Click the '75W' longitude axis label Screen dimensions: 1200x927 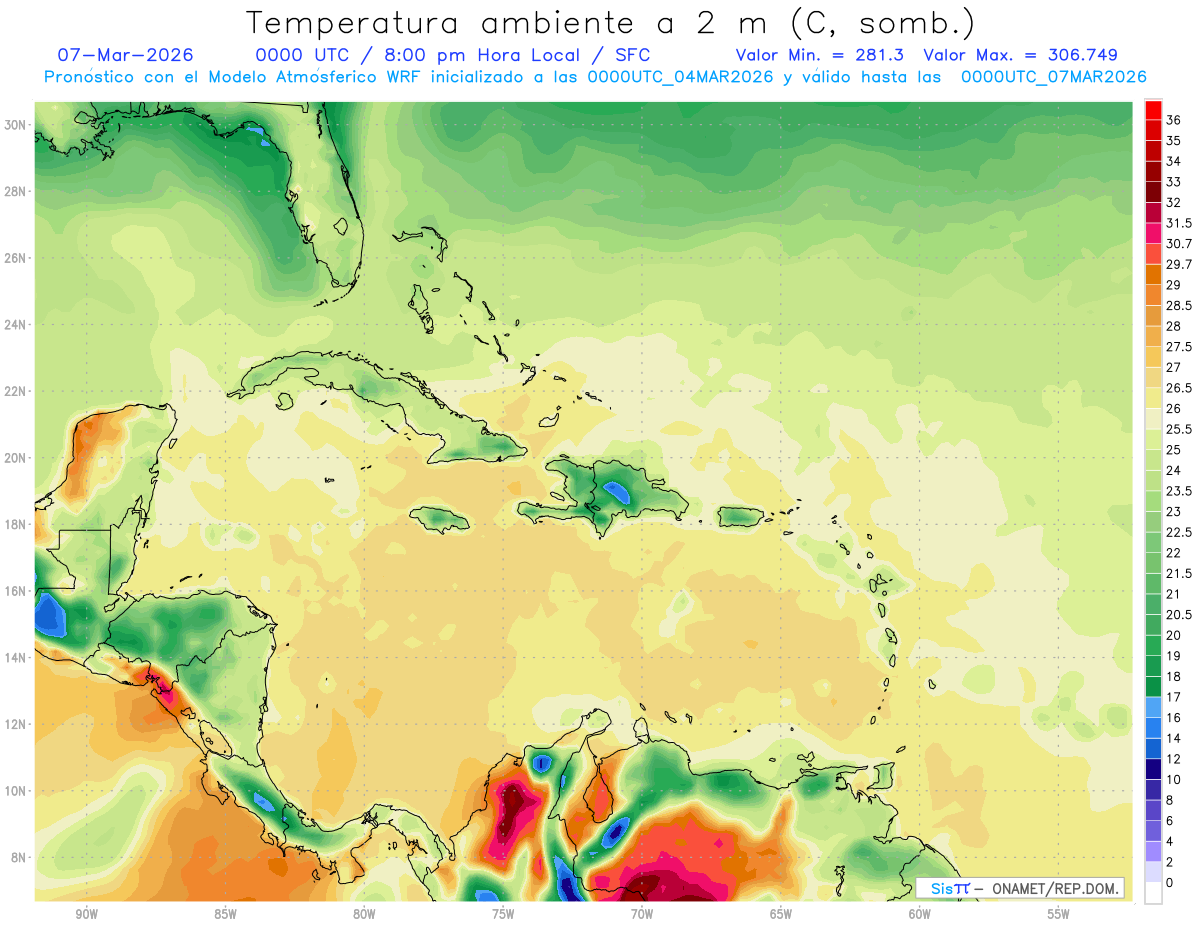[503, 914]
